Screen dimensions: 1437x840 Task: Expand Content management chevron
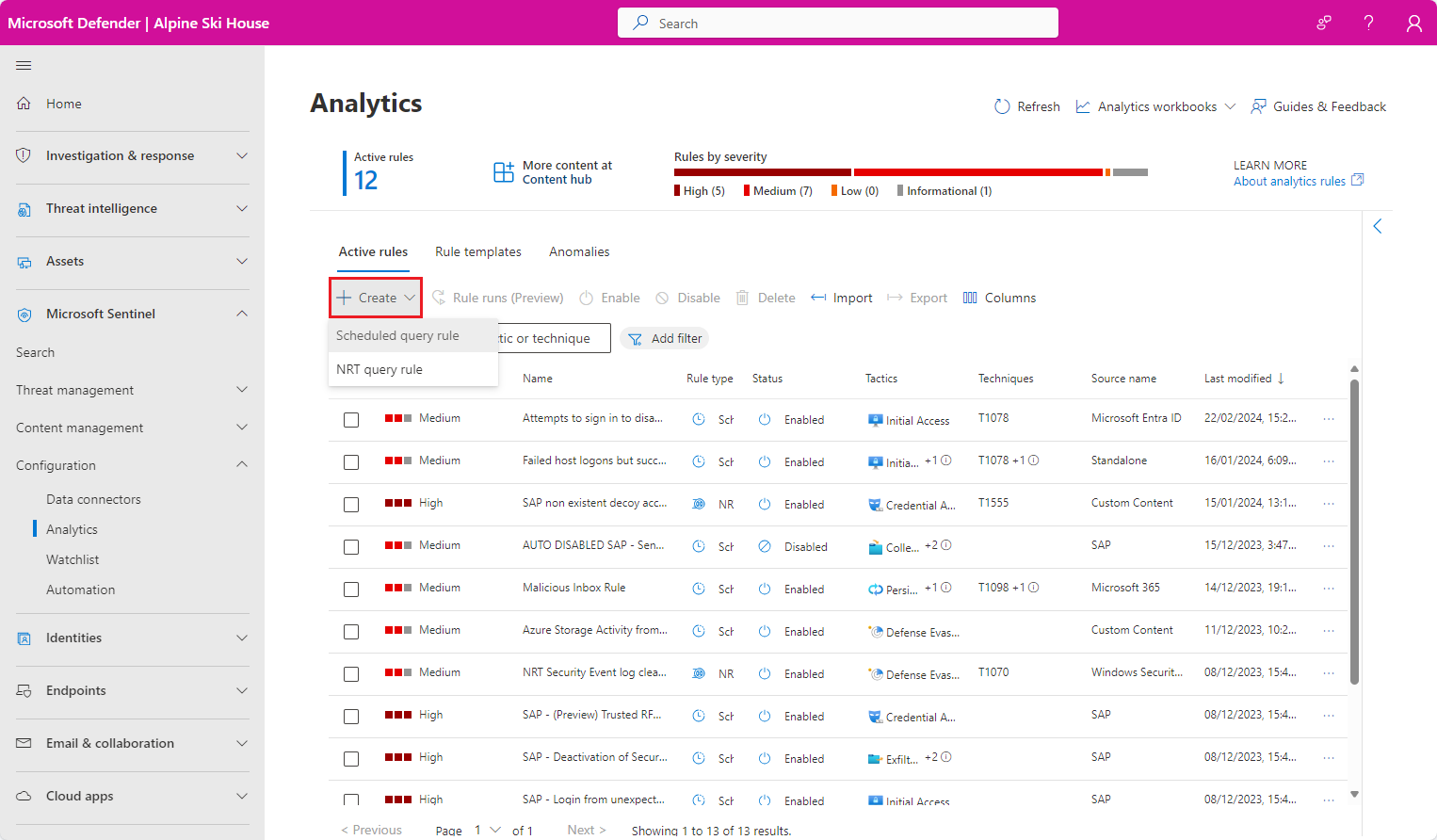(242, 428)
